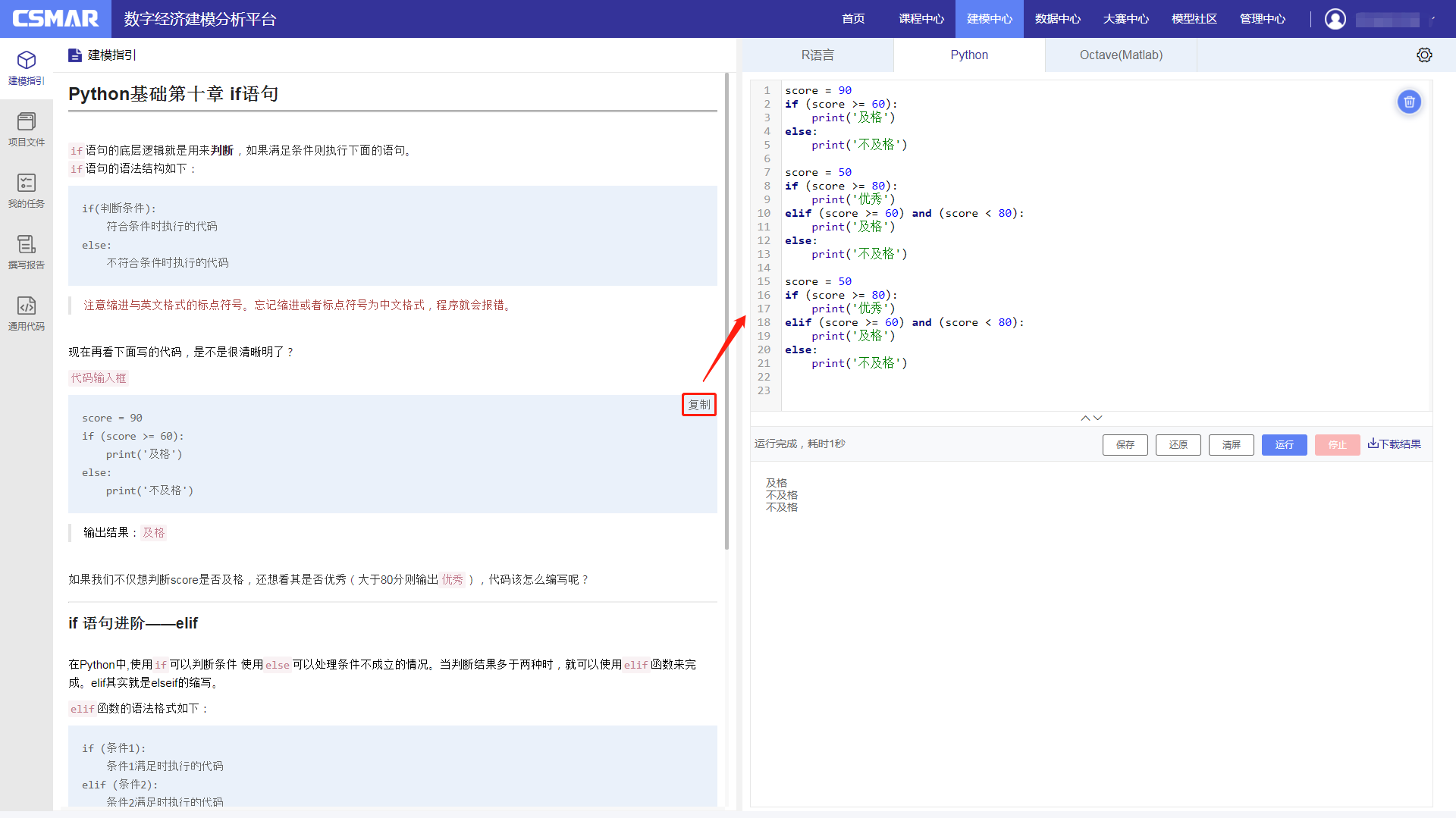Open 数据中心 in the top menu
Image resolution: width=1456 pixels, height=818 pixels.
pyautogui.click(x=1057, y=19)
